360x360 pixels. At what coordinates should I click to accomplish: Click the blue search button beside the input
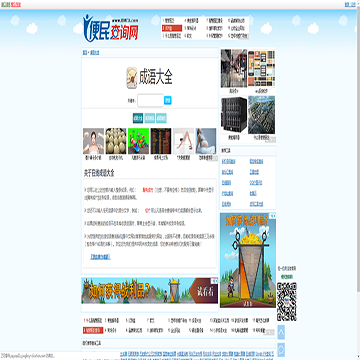pos(168,100)
